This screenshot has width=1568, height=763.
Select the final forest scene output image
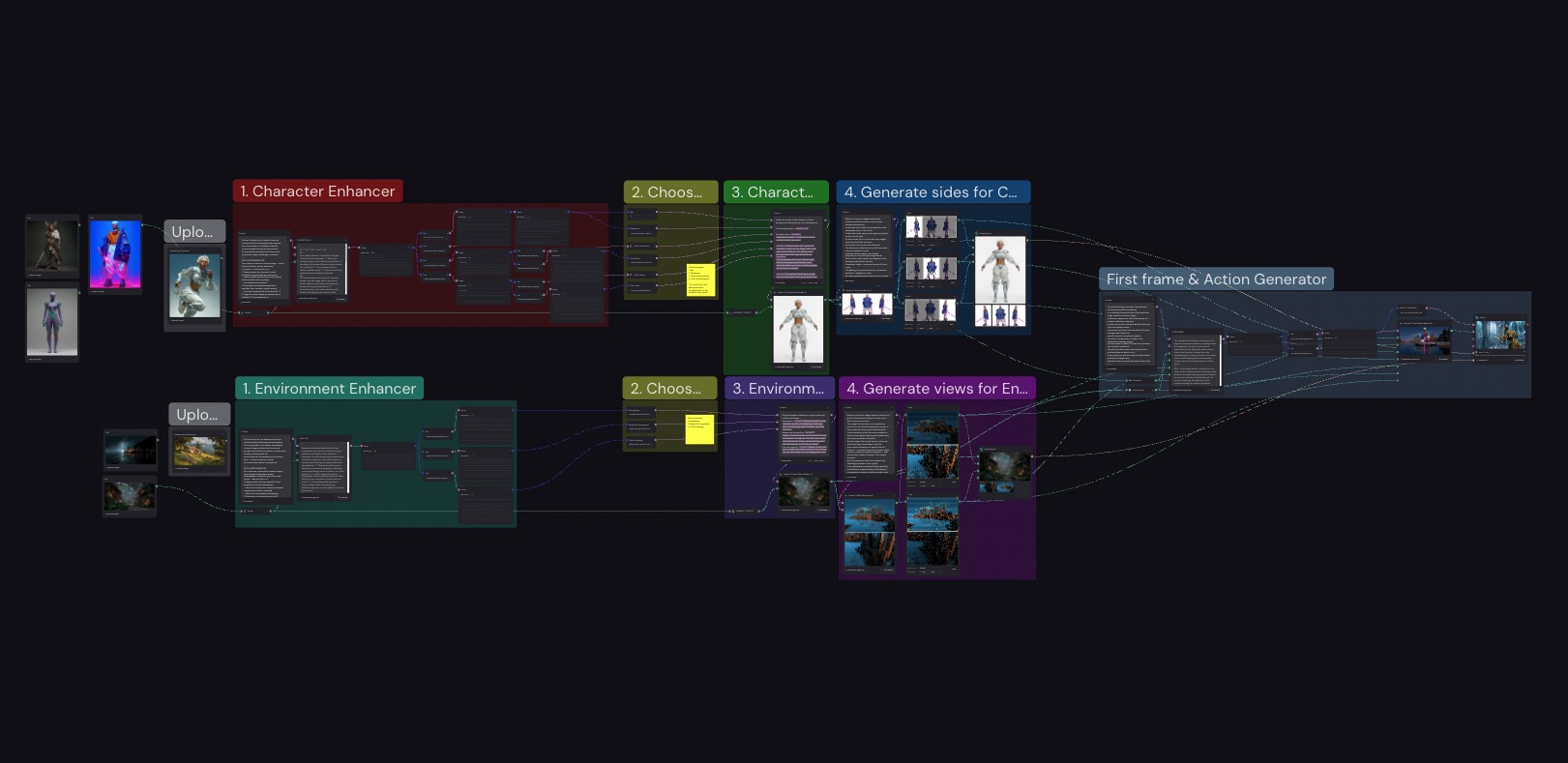pyautogui.click(x=1499, y=337)
